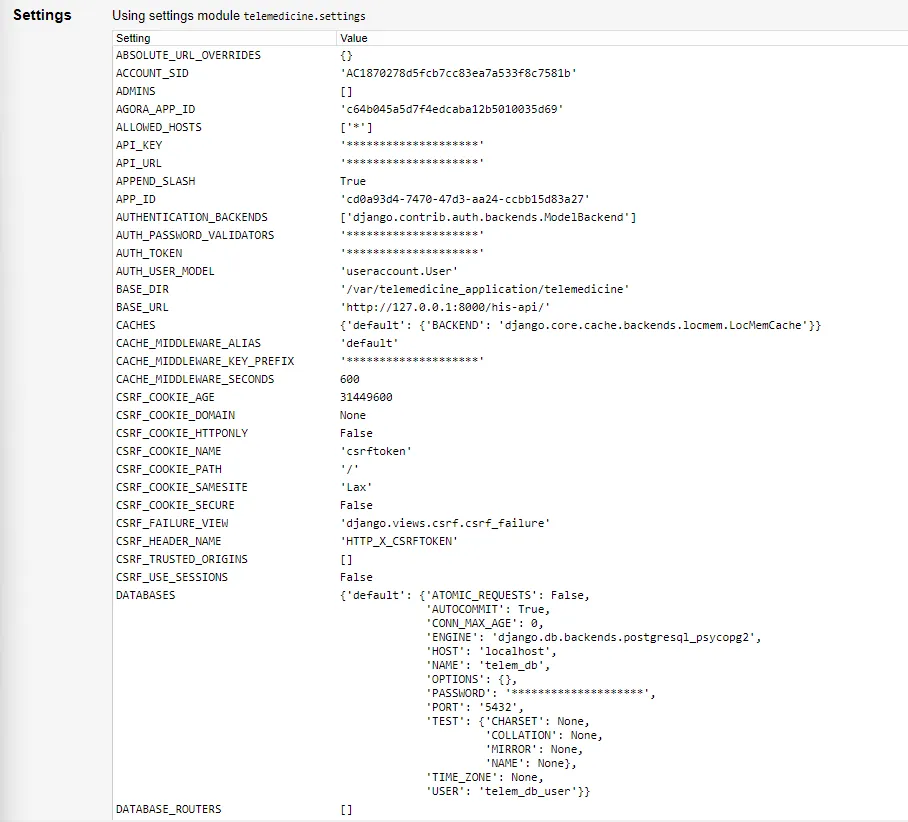Click the BASE_DIR path value
908x822 pixels.
click(484, 289)
